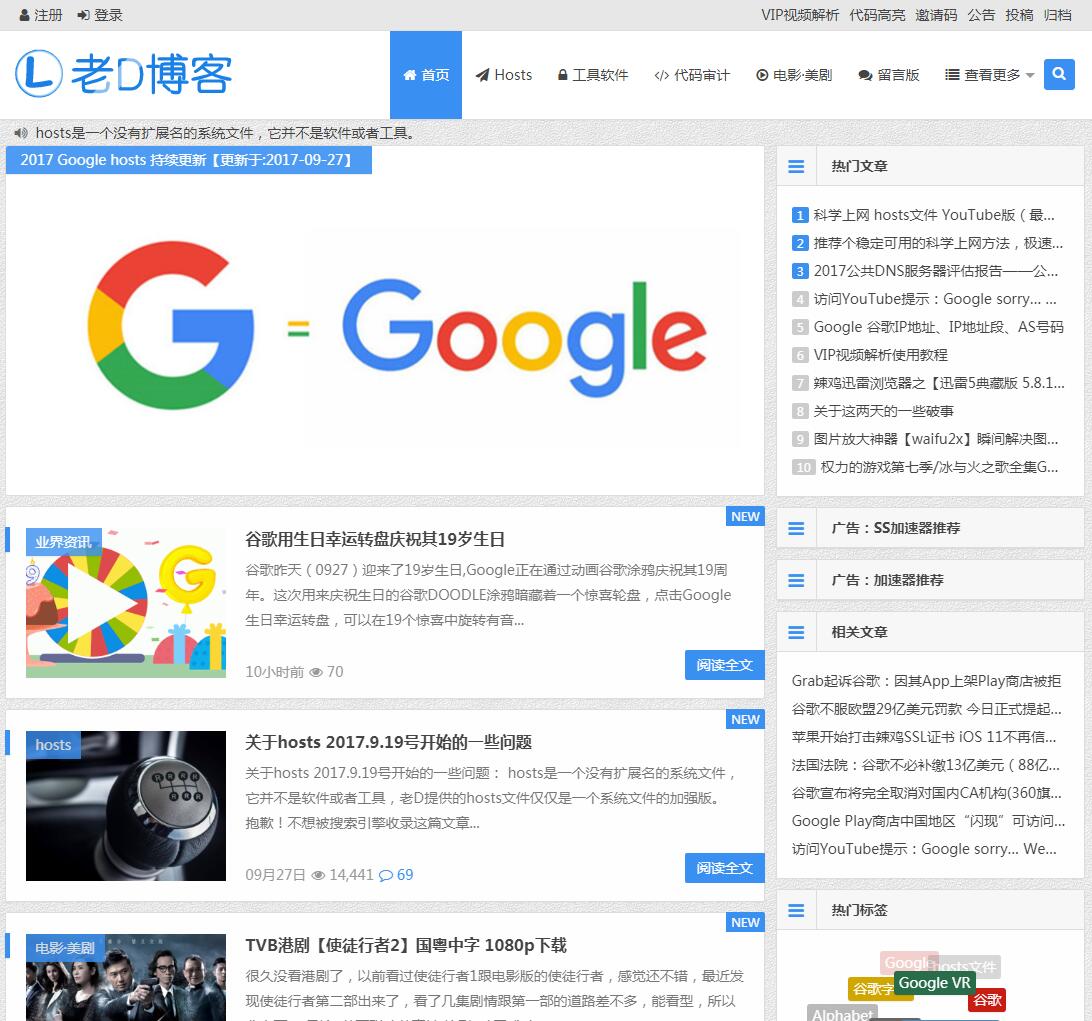Click hosts category tag on thumbnail

pyautogui.click(x=53, y=745)
